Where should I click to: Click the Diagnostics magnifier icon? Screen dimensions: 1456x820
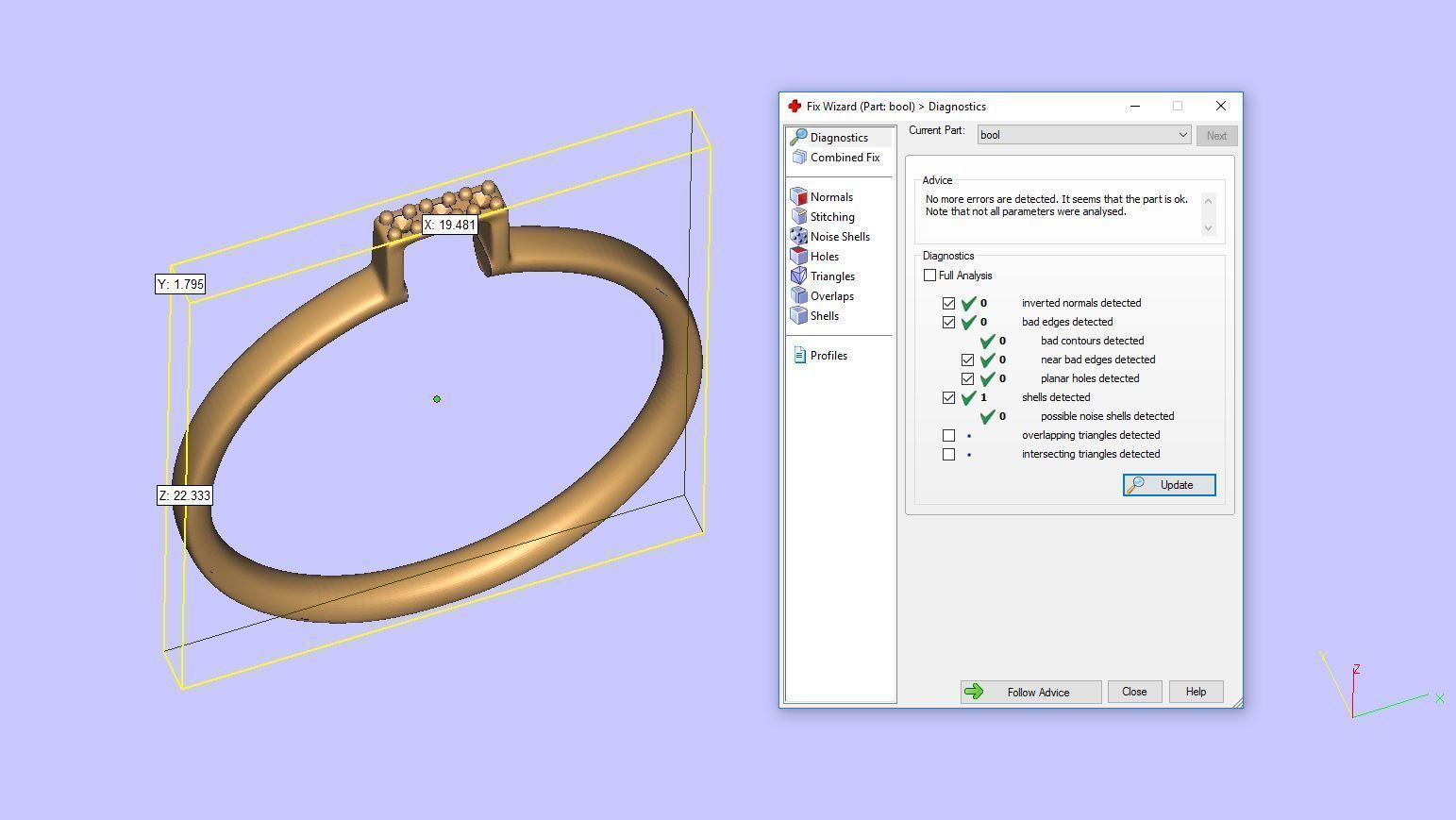tap(798, 138)
